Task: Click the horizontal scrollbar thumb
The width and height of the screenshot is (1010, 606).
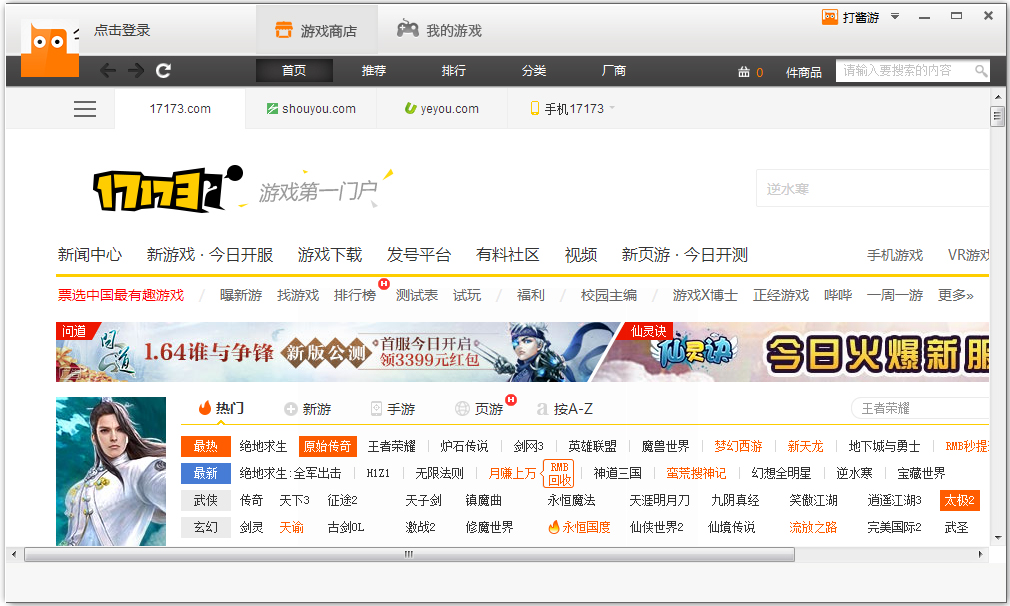Action: click(x=409, y=554)
